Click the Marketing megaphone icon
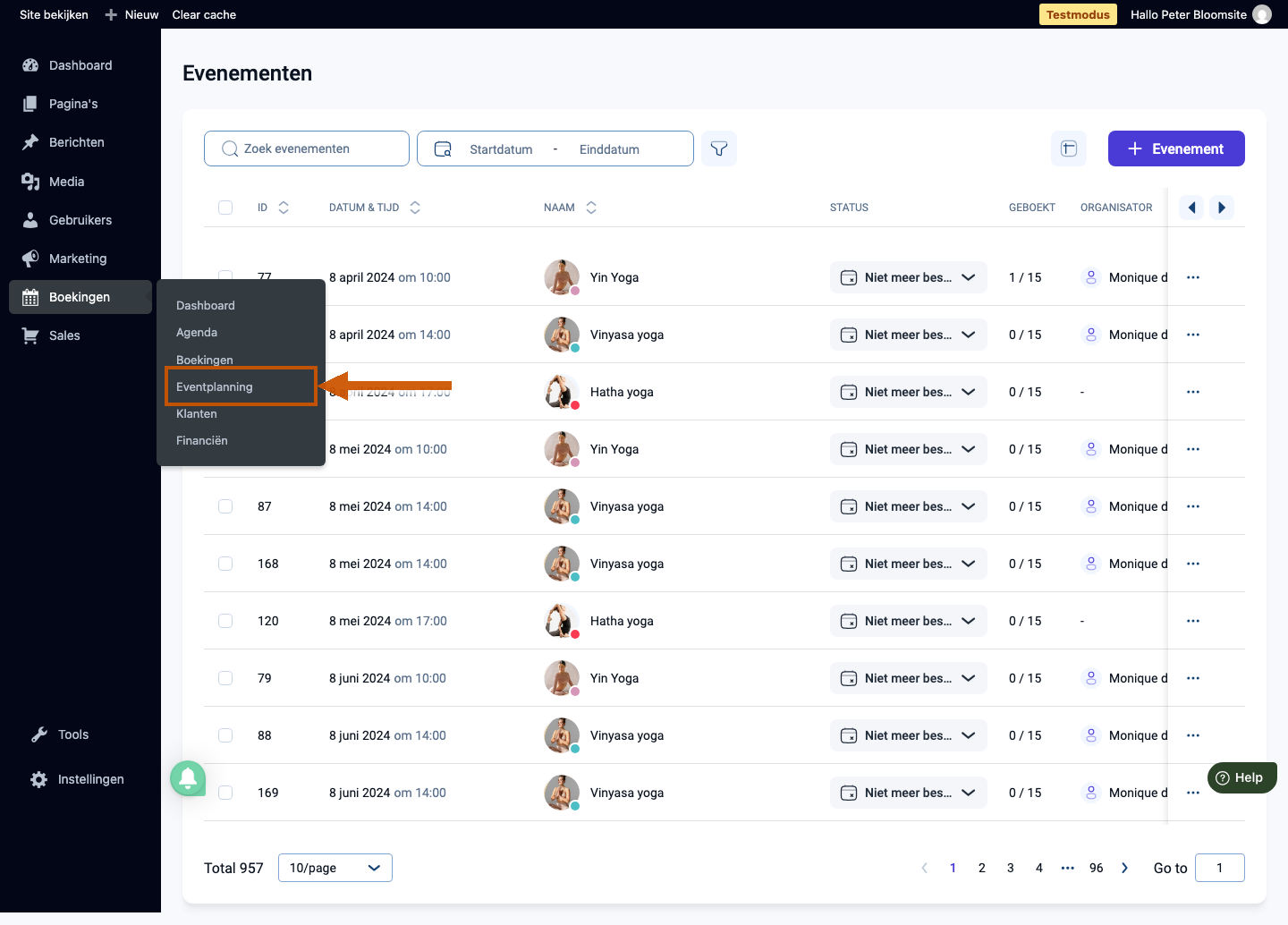Image resolution: width=1288 pixels, height=925 pixels. [x=30, y=259]
